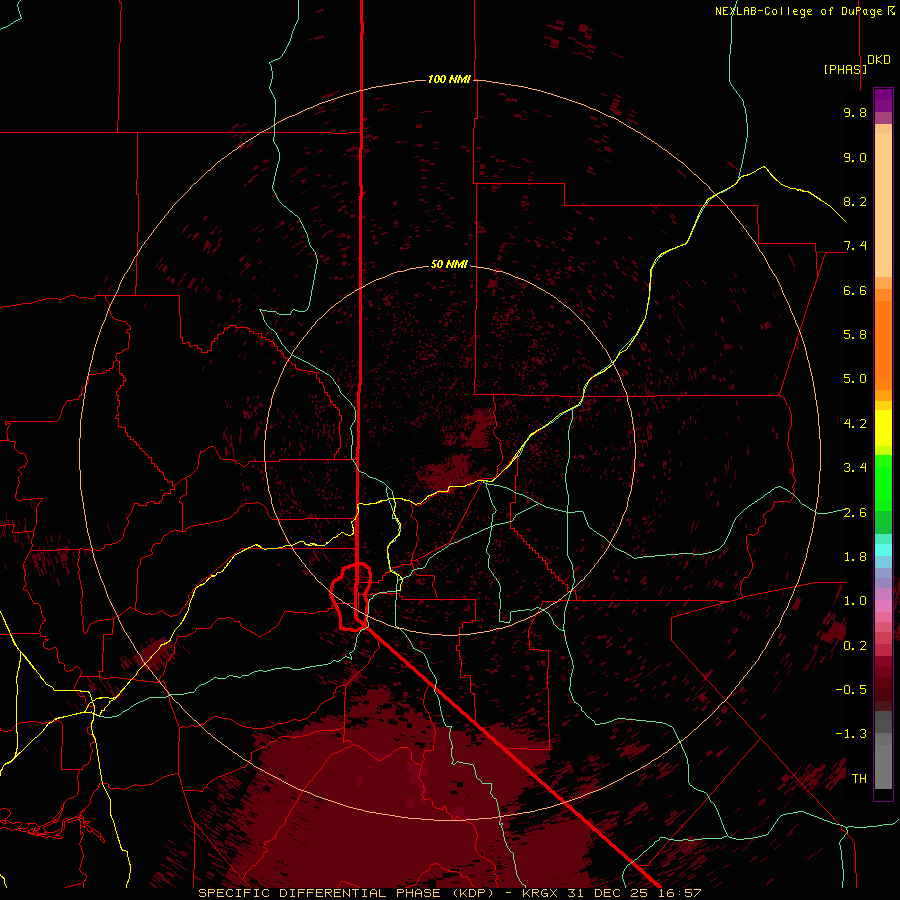The width and height of the screenshot is (900, 900).
Task: Pick the yellow segment of color bar
Action: pos(883,428)
